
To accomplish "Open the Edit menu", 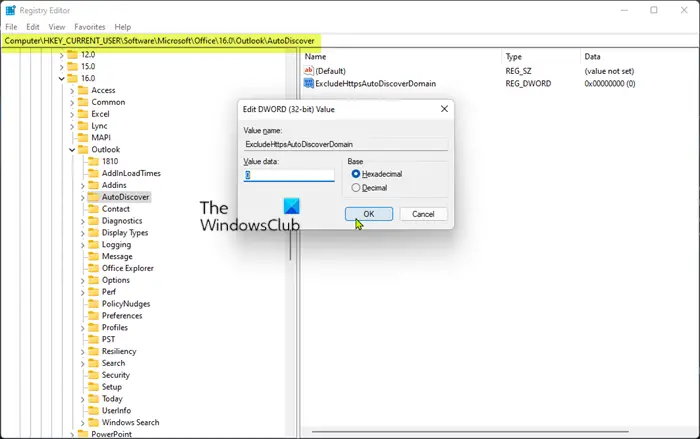I will (x=33, y=27).
